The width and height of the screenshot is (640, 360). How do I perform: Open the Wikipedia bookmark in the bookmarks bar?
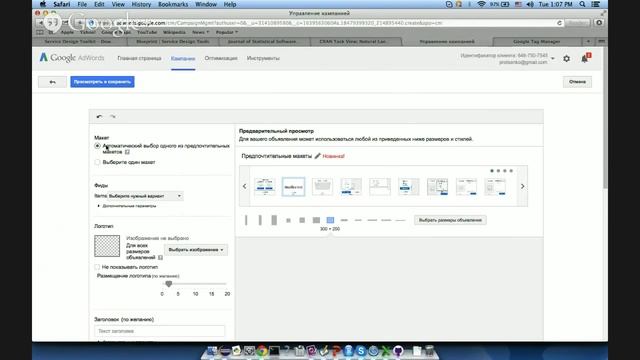174,32
